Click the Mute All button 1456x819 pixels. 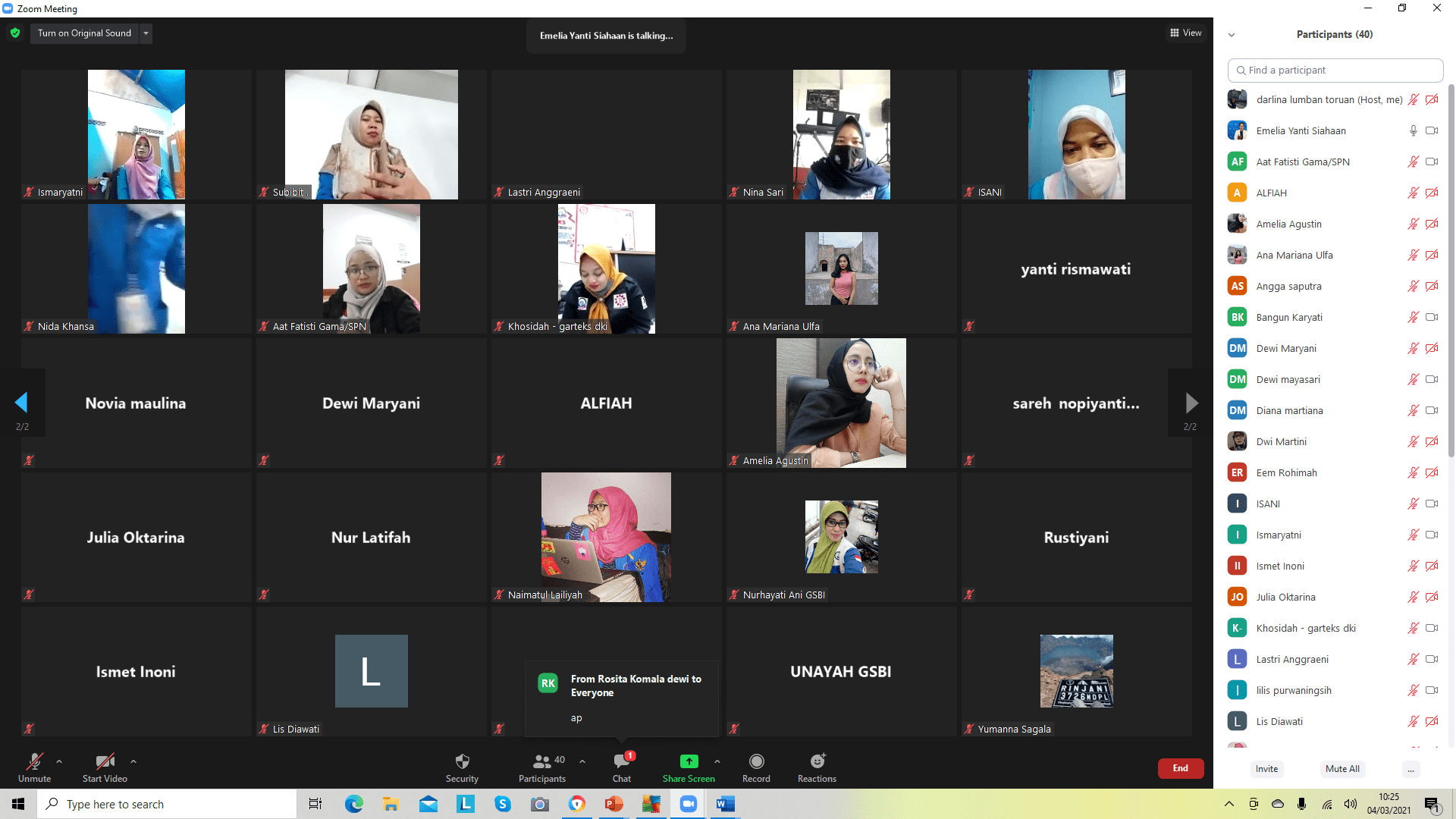tap(1342, 769)
